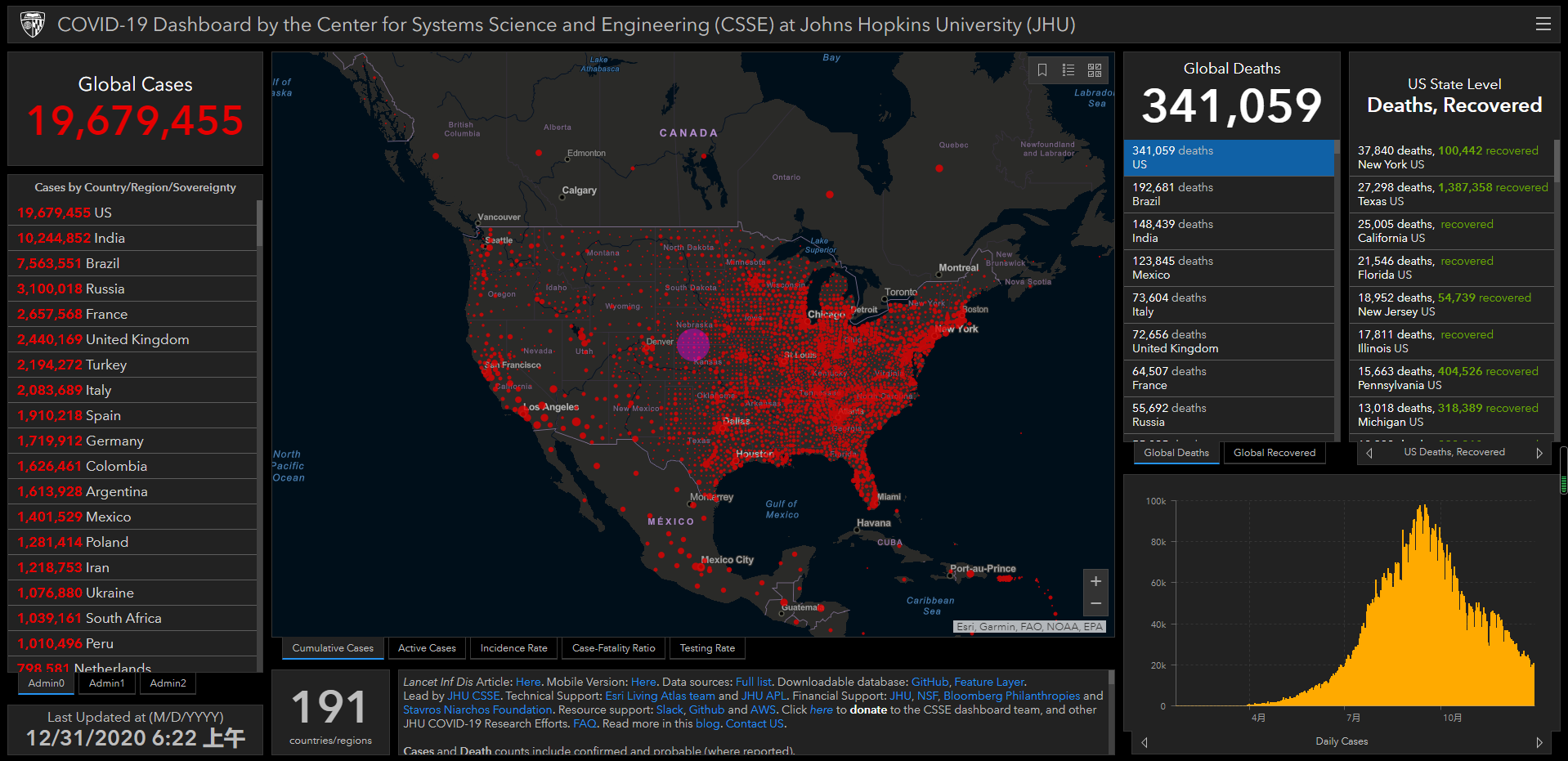The width and height of the screenshot is (1568, 761).
Task: Go to next US state panel arrow
Action: point(1539,453)
